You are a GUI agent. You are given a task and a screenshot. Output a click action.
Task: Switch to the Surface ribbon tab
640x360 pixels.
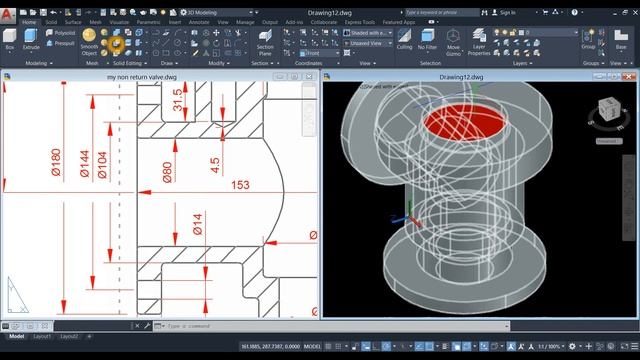(73, 22)
